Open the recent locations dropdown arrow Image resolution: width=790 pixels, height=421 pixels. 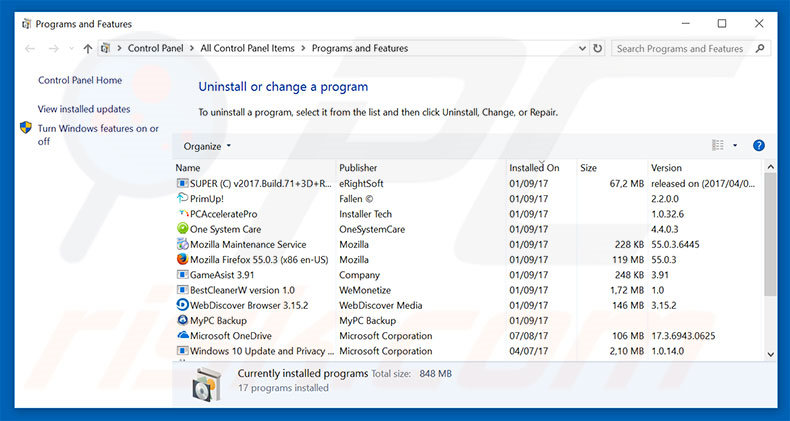(71, 48)
